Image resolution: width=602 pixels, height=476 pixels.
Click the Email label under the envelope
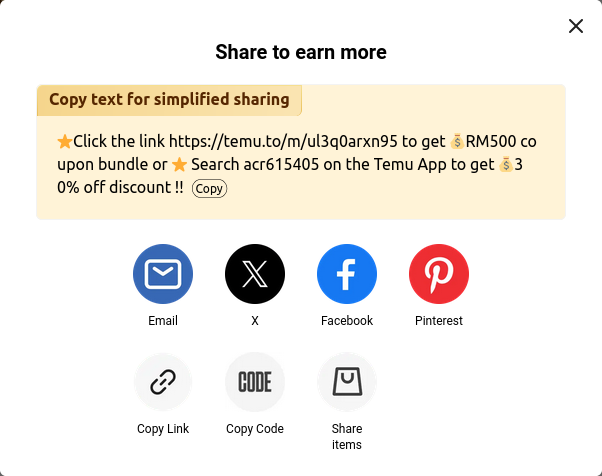[163, 321]
